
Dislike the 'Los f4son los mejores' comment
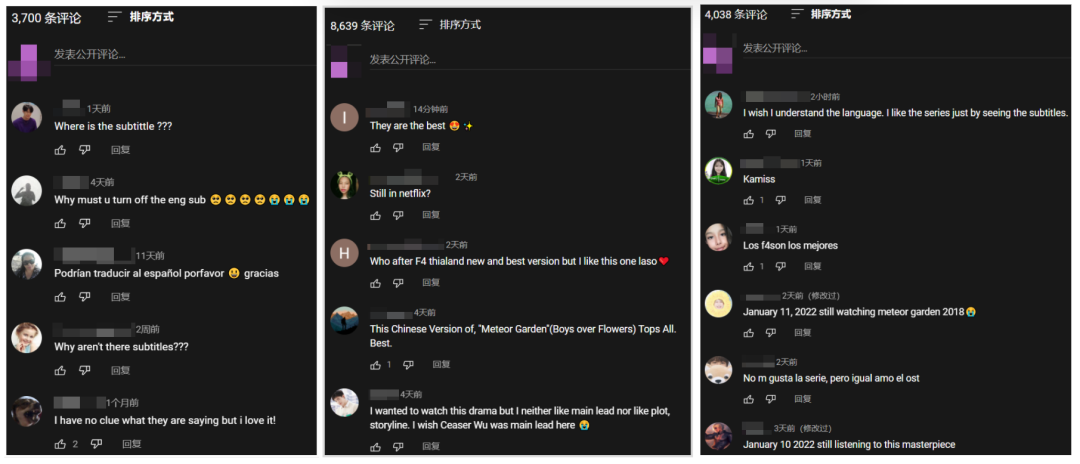click(780, 266)
